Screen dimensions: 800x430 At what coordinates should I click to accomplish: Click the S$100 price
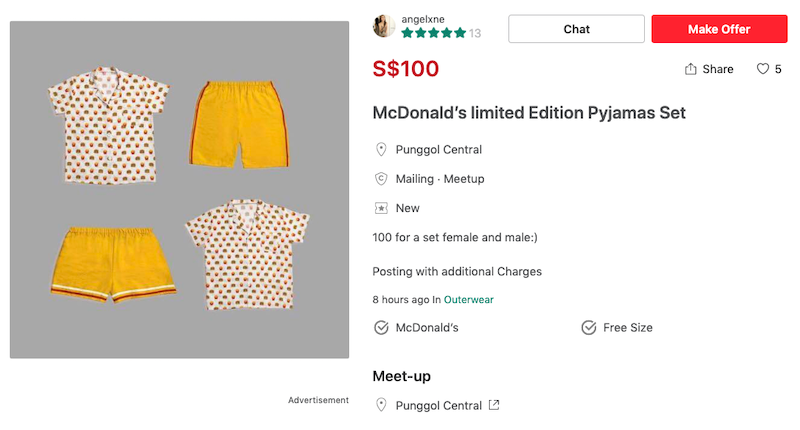(405, 69)
